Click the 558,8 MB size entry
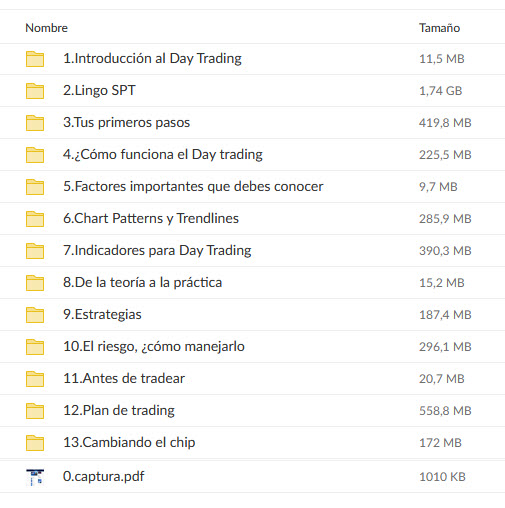This screenshot has width=505, height=508. pos(445,411)
